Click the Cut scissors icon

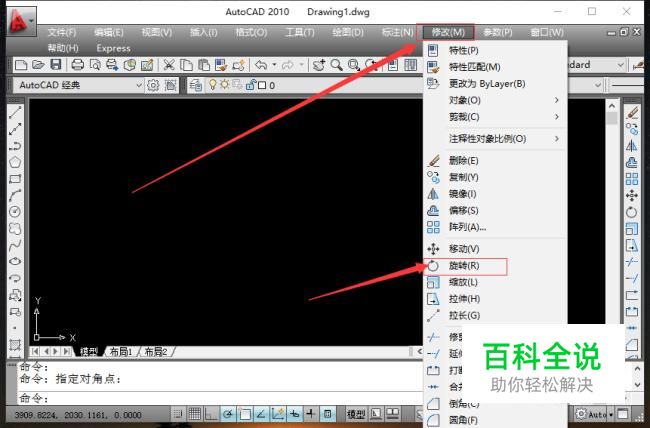click(168, 65)
